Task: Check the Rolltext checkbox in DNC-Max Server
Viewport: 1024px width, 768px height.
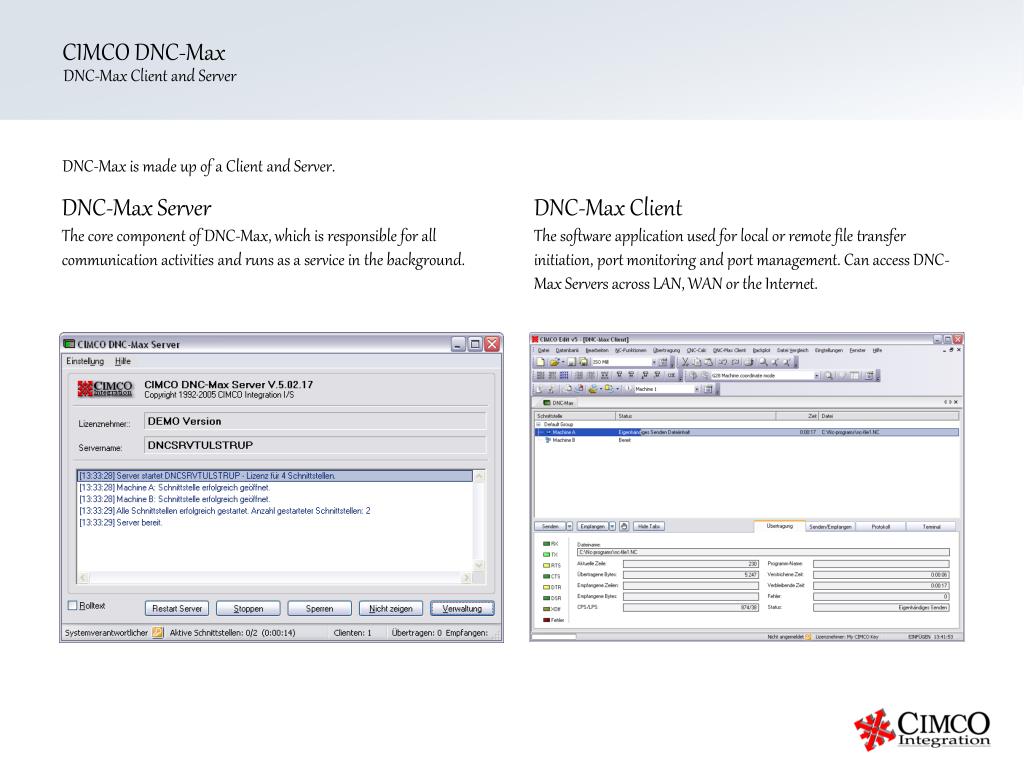Action: [72, 605]
